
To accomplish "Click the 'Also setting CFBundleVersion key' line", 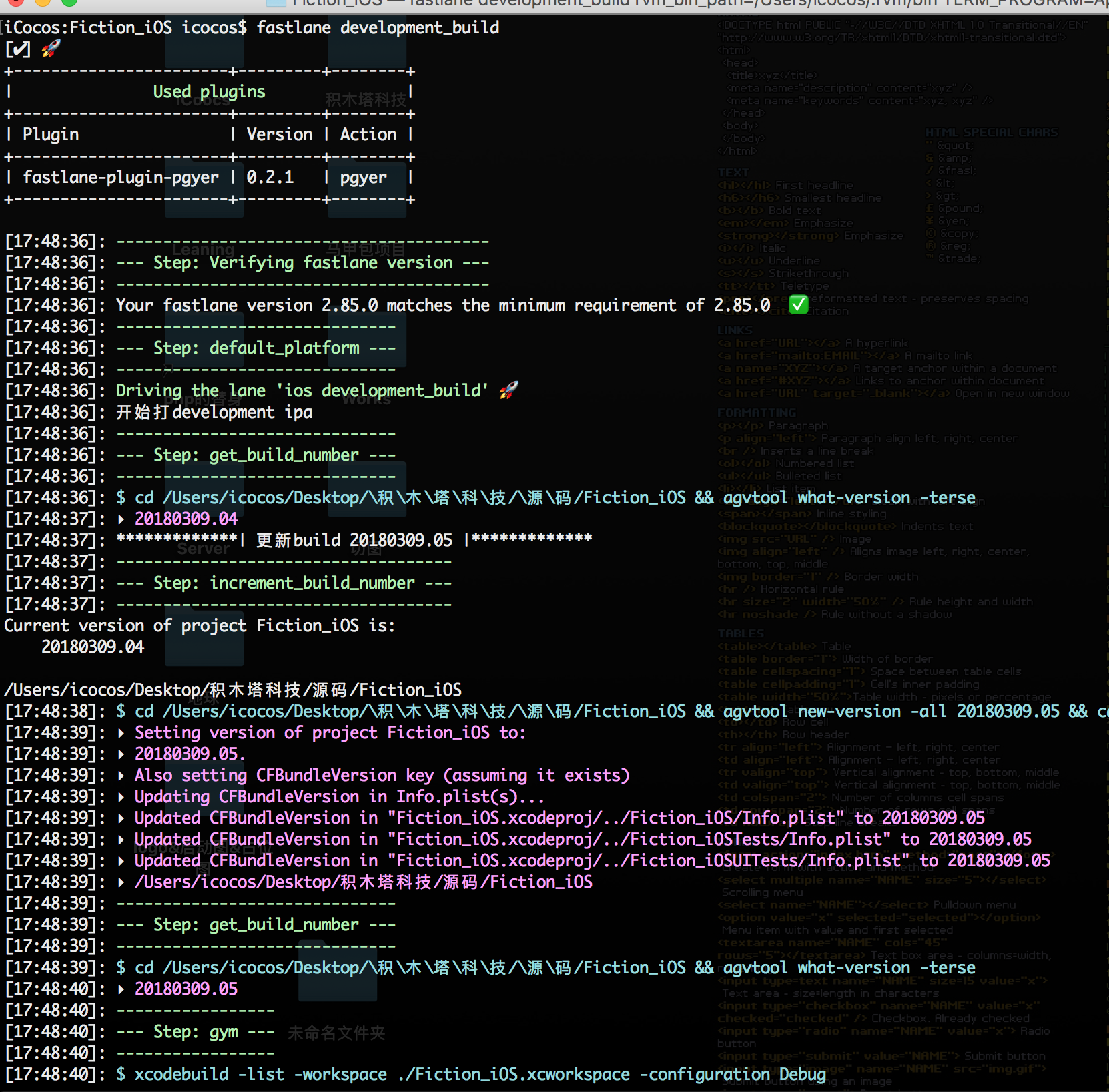I will coord(382,776).
